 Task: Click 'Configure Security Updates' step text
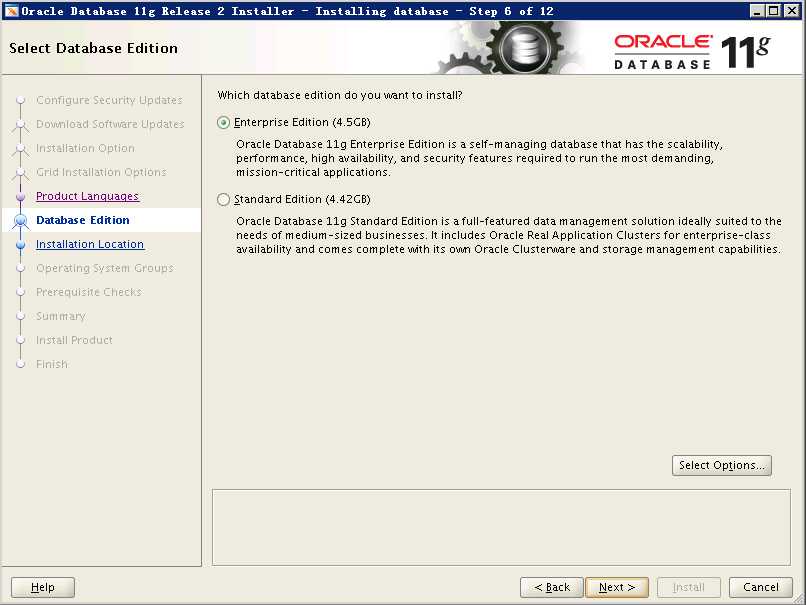point(109,100)
